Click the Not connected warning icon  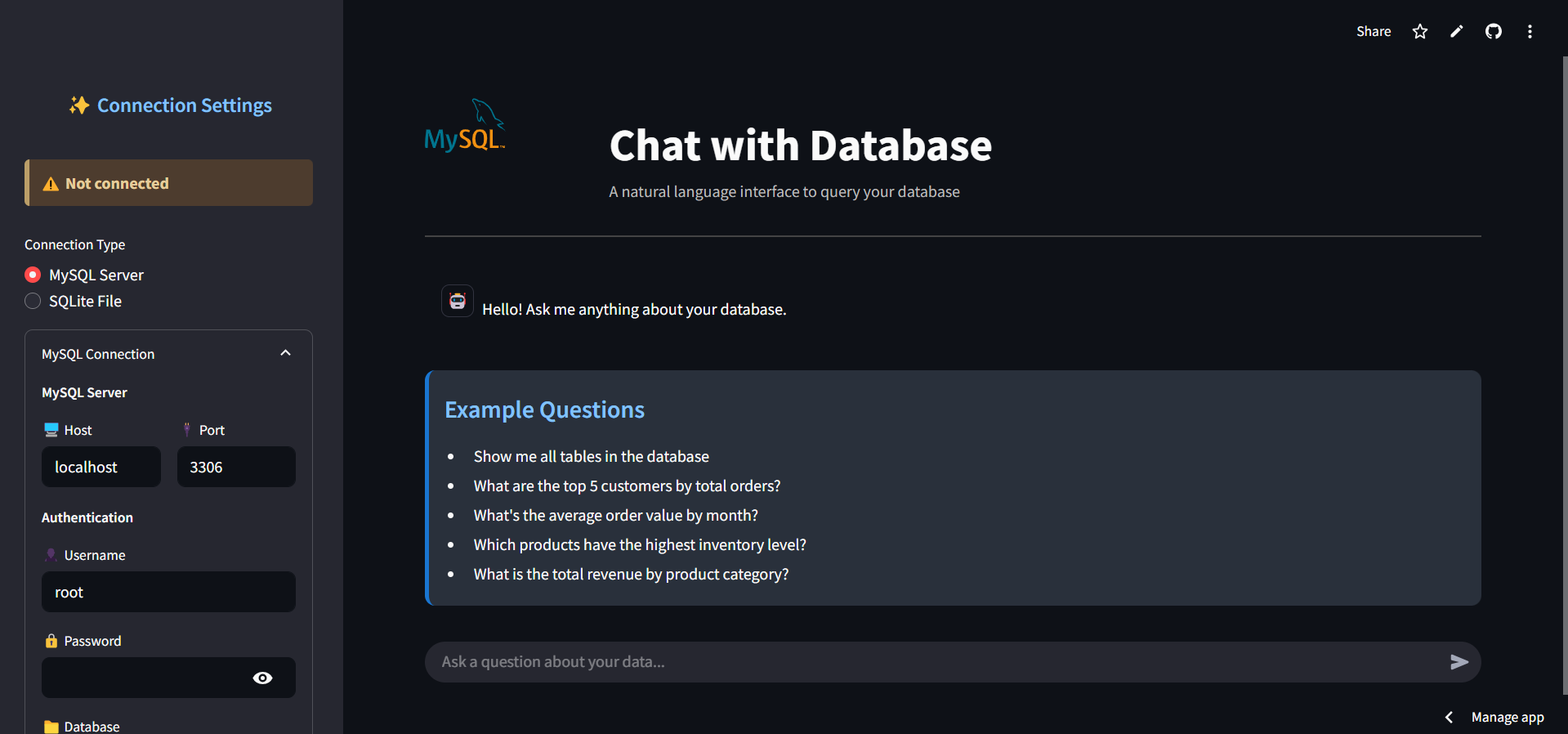click(x=51, y=184)
